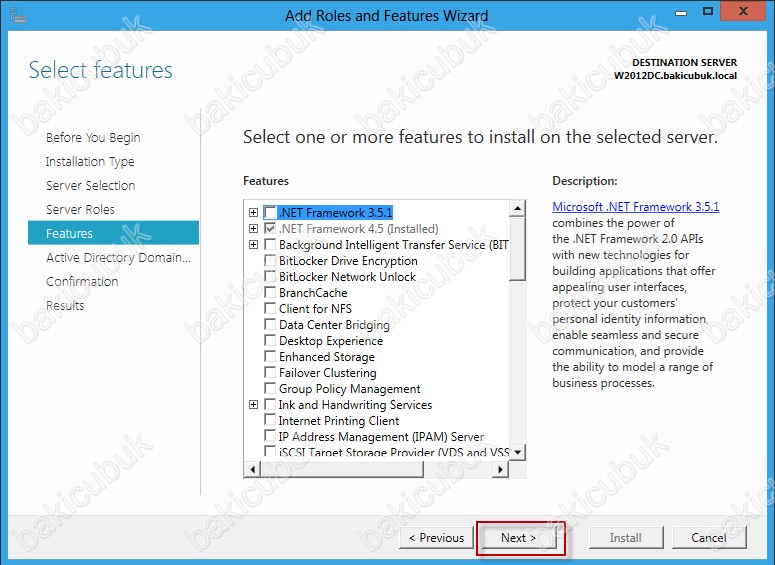775x565 pixels.
Task: Select the Group Policy Management row text
Action: click(x=349, y=389)
